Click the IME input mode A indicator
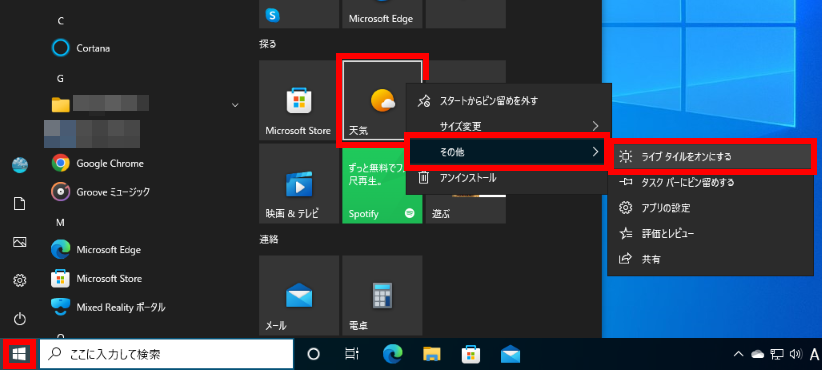 [x=814, y=355]
